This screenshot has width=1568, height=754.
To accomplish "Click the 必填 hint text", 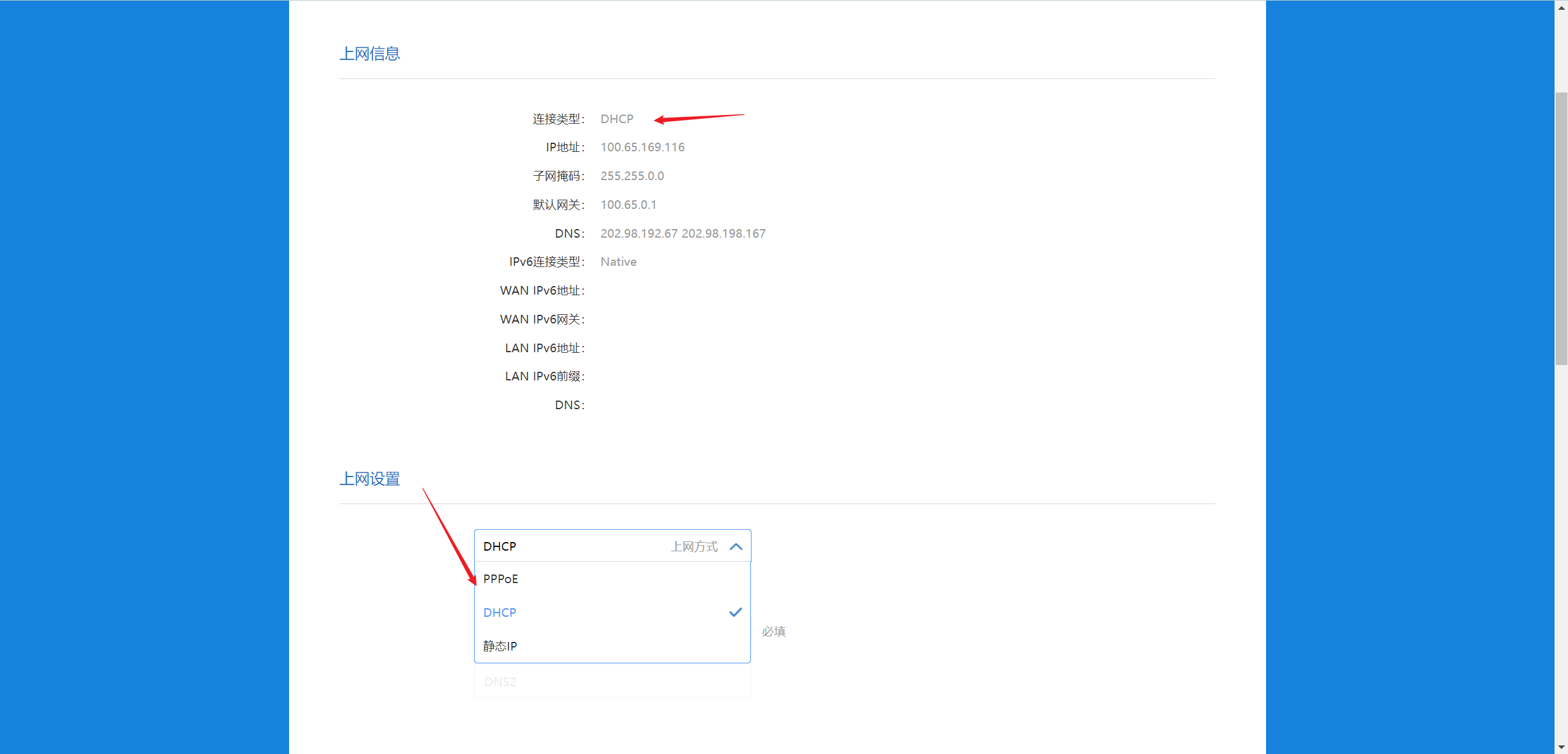I will pos(774,631).
